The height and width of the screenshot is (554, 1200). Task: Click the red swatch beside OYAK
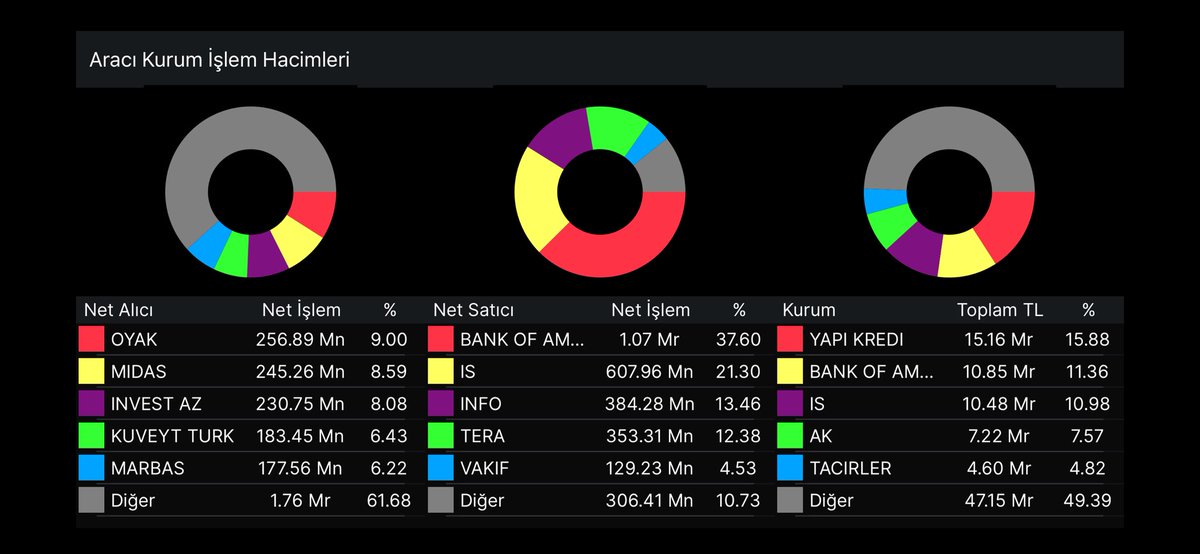tap(92, 340)
